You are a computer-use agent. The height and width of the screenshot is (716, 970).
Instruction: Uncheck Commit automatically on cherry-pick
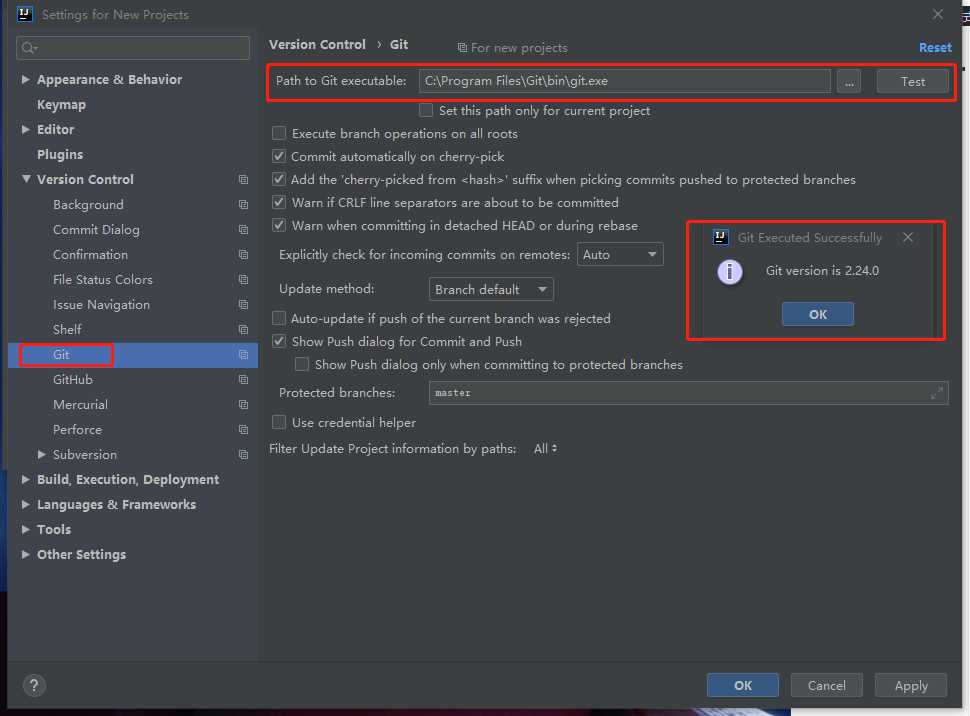[279, 157]
